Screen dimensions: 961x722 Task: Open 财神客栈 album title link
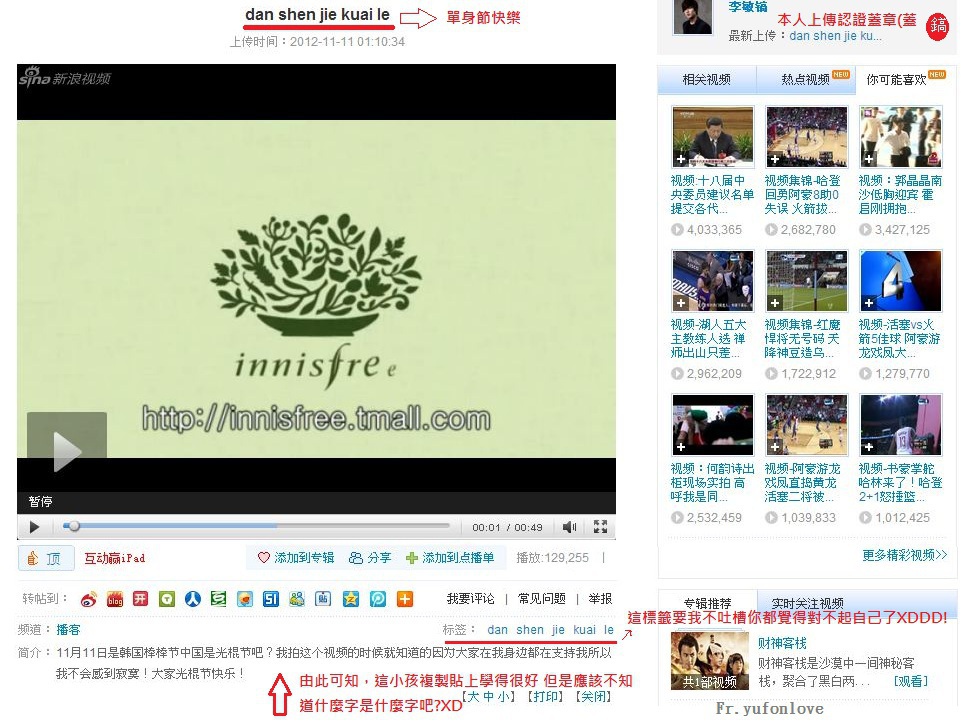click(x=782, y=643)
